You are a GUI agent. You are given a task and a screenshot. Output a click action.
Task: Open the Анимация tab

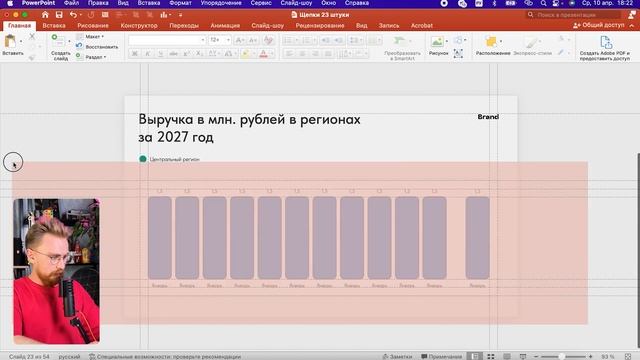click(225, 25)
